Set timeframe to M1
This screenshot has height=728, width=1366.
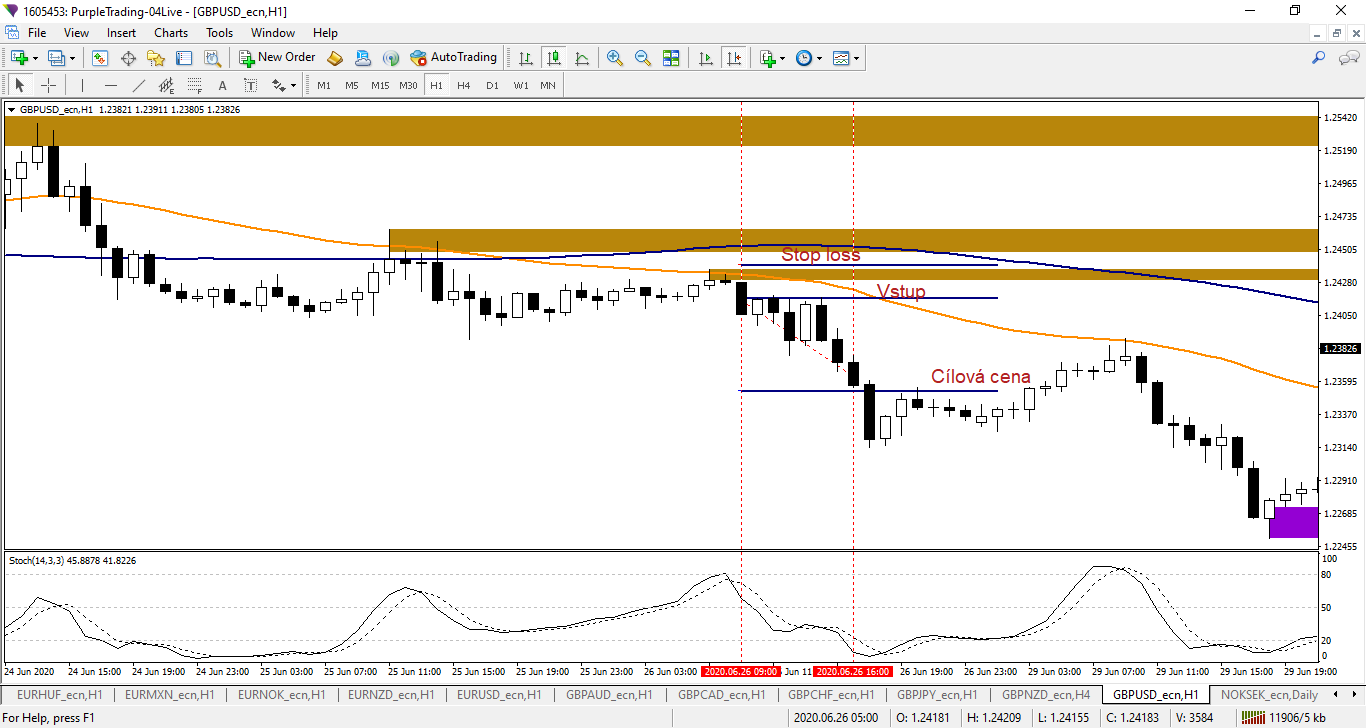click(324, 85)
